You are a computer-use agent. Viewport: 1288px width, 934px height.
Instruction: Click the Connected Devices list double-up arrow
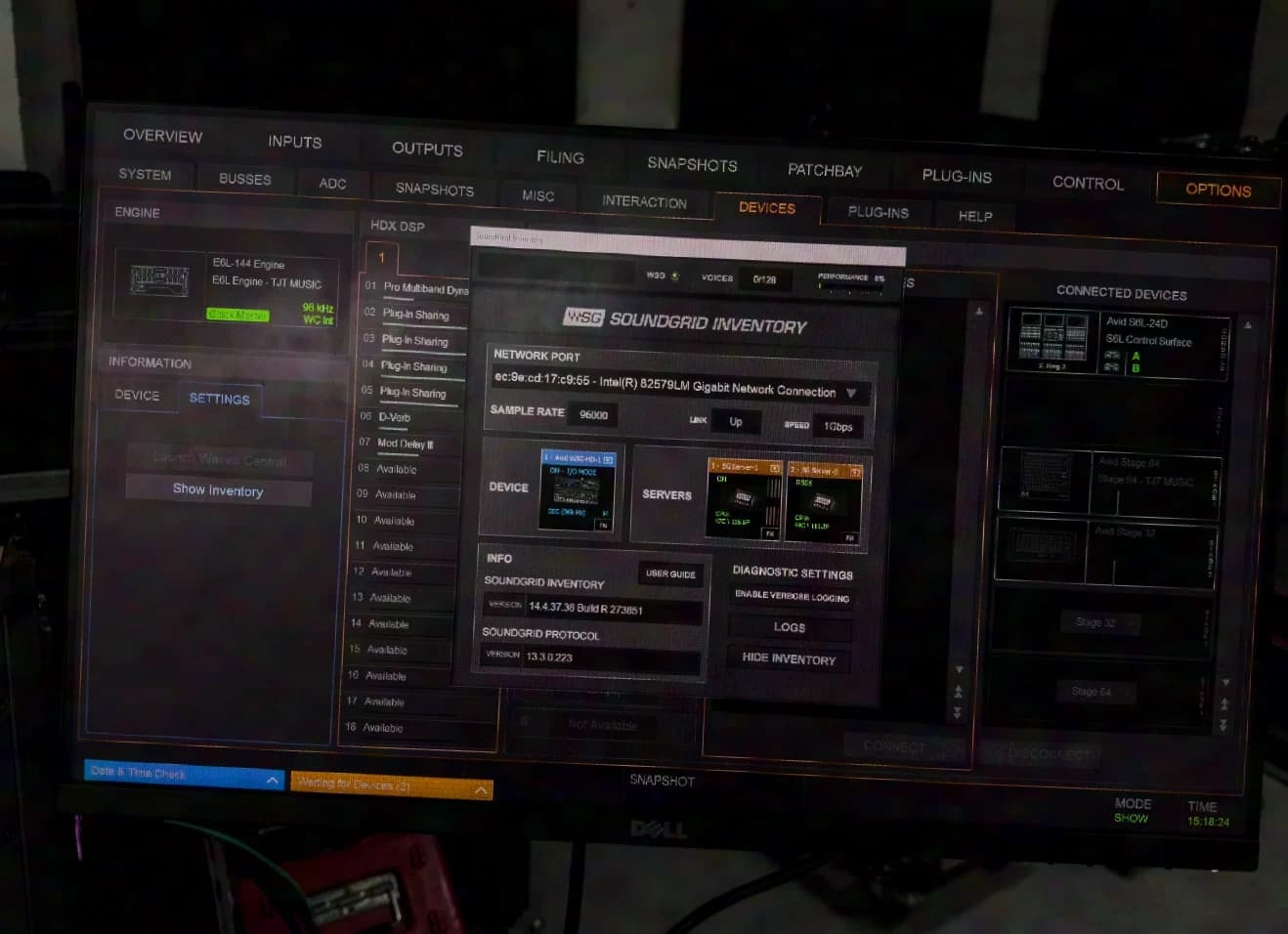1224,703
